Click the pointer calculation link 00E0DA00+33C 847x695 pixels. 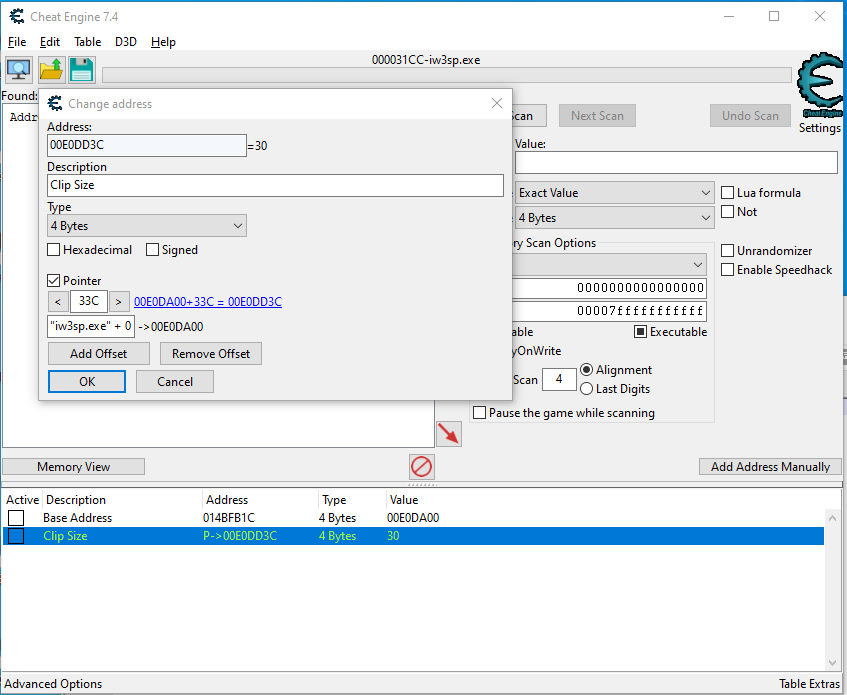tap(208, 302)
